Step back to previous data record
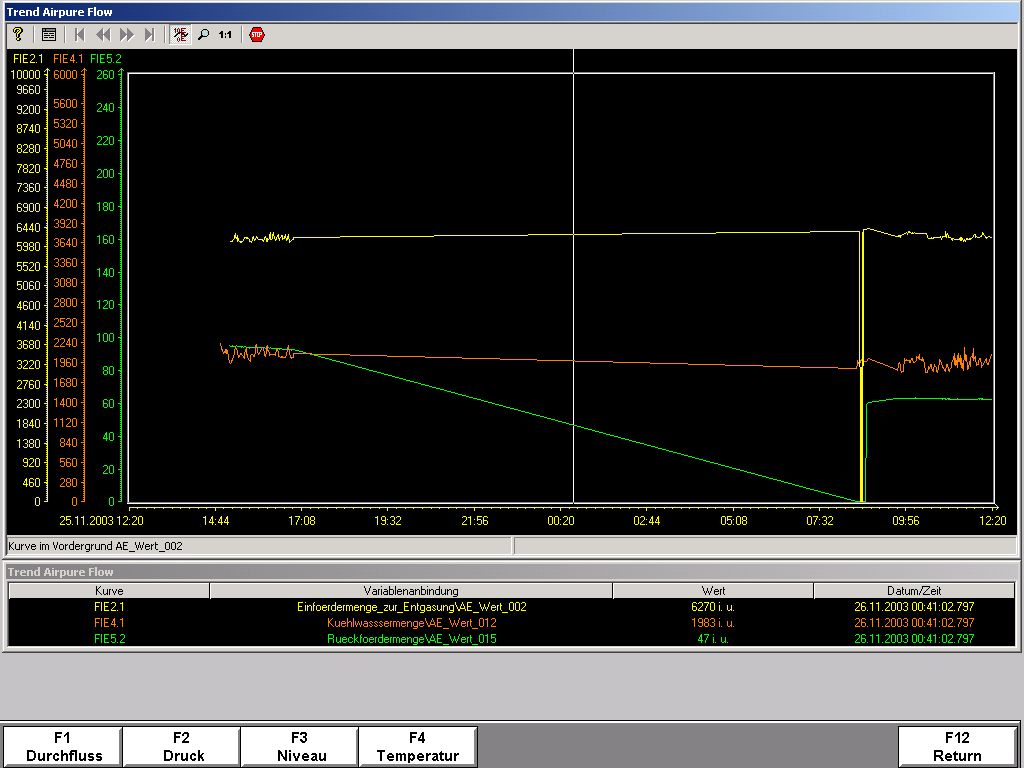The height and width of the screenshot is (768, 1024). (103, 34)
